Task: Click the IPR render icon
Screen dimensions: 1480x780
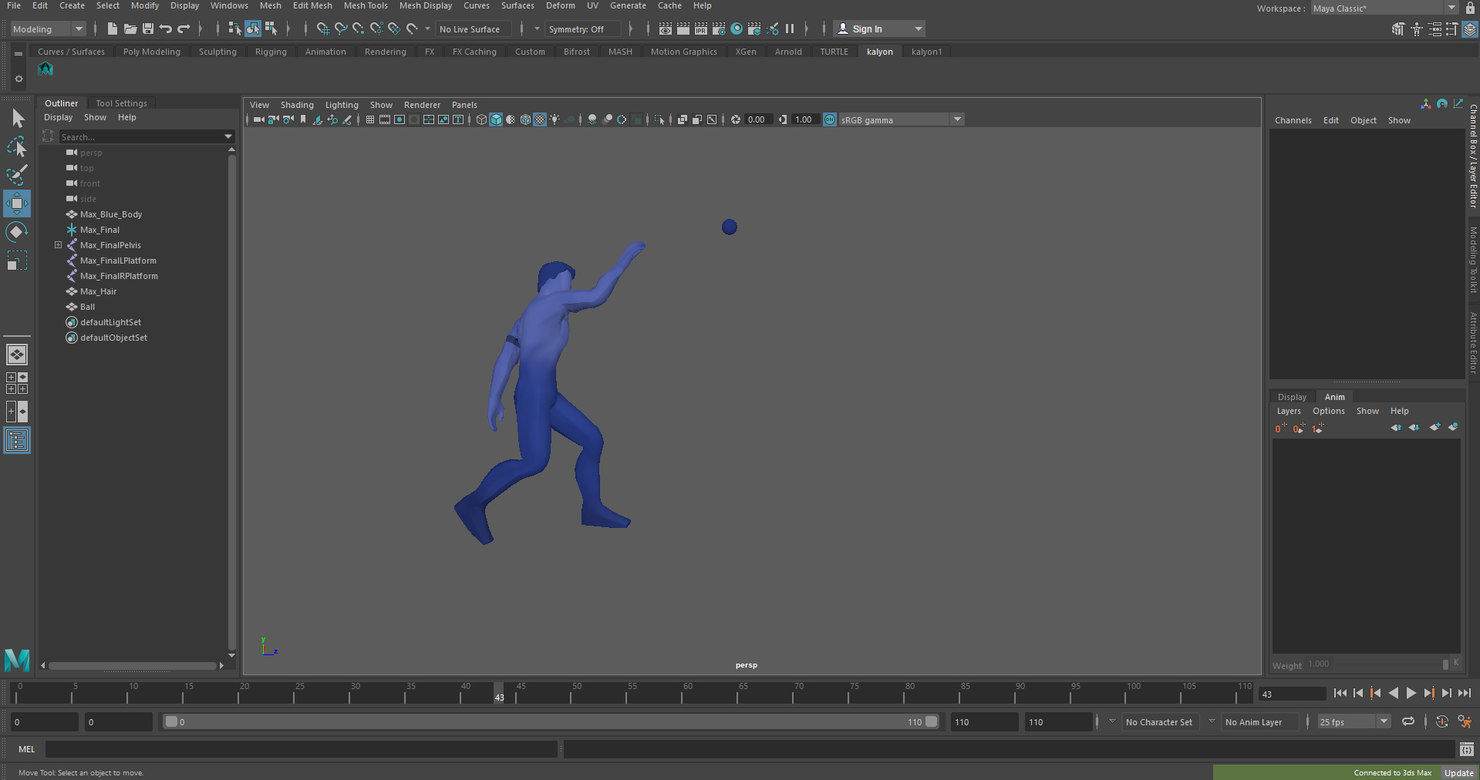Action: click(701, 29)
